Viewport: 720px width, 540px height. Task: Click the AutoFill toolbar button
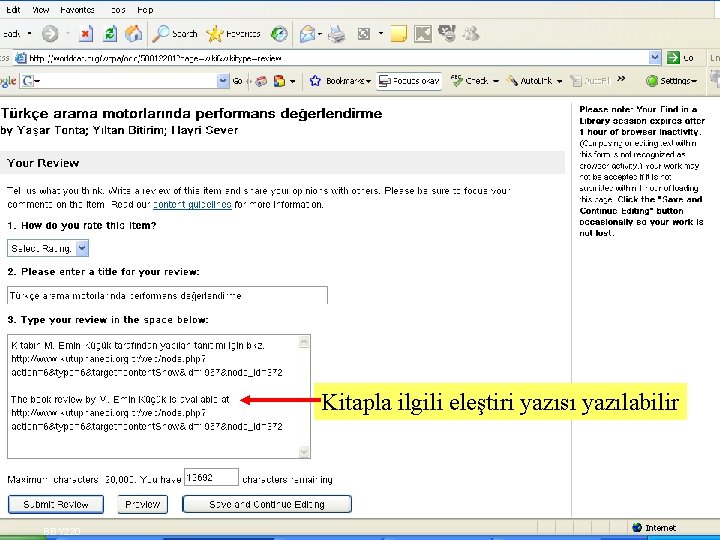point(590,81)
